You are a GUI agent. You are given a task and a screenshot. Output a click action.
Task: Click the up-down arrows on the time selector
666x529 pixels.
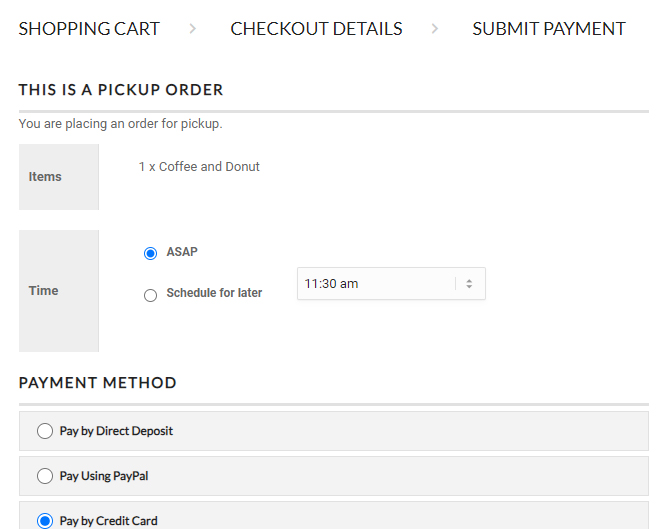click(469, 284)
